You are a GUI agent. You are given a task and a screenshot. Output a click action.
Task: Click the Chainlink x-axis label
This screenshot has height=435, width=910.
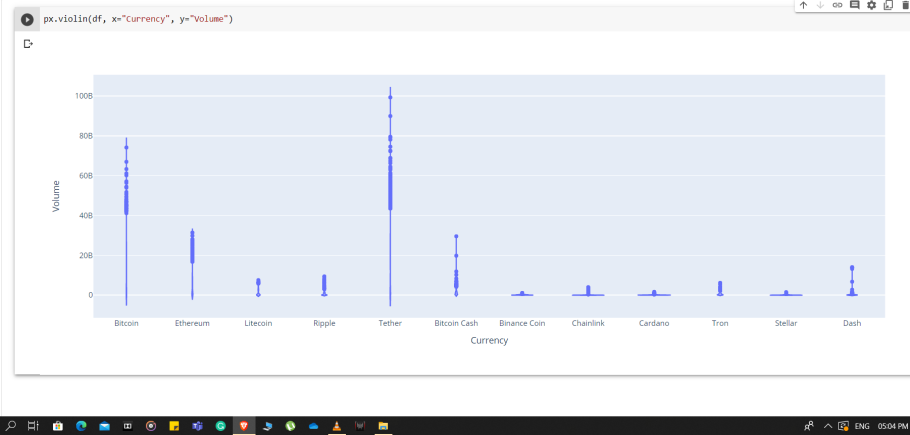[x=588, y=323]
